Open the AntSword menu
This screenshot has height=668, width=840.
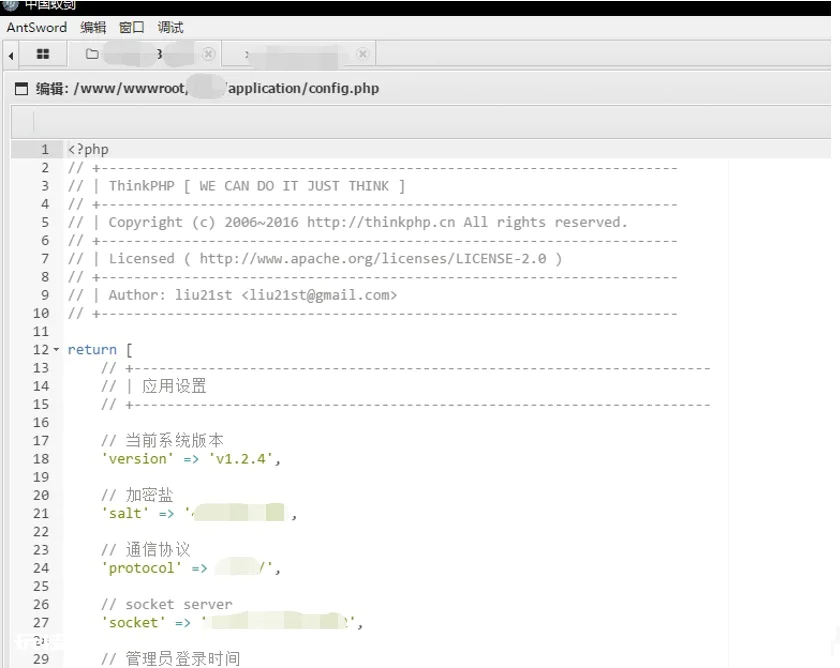pos(36,27)
